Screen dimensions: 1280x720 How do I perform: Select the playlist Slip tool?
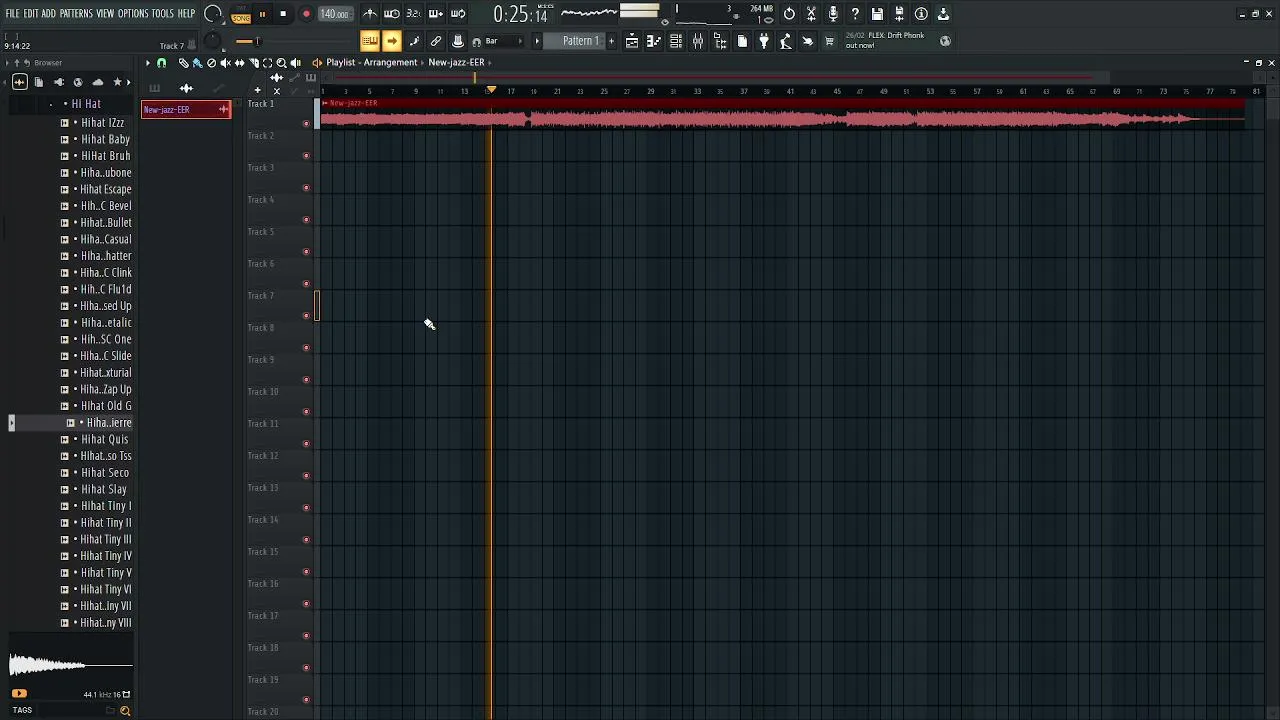(239, 63)
